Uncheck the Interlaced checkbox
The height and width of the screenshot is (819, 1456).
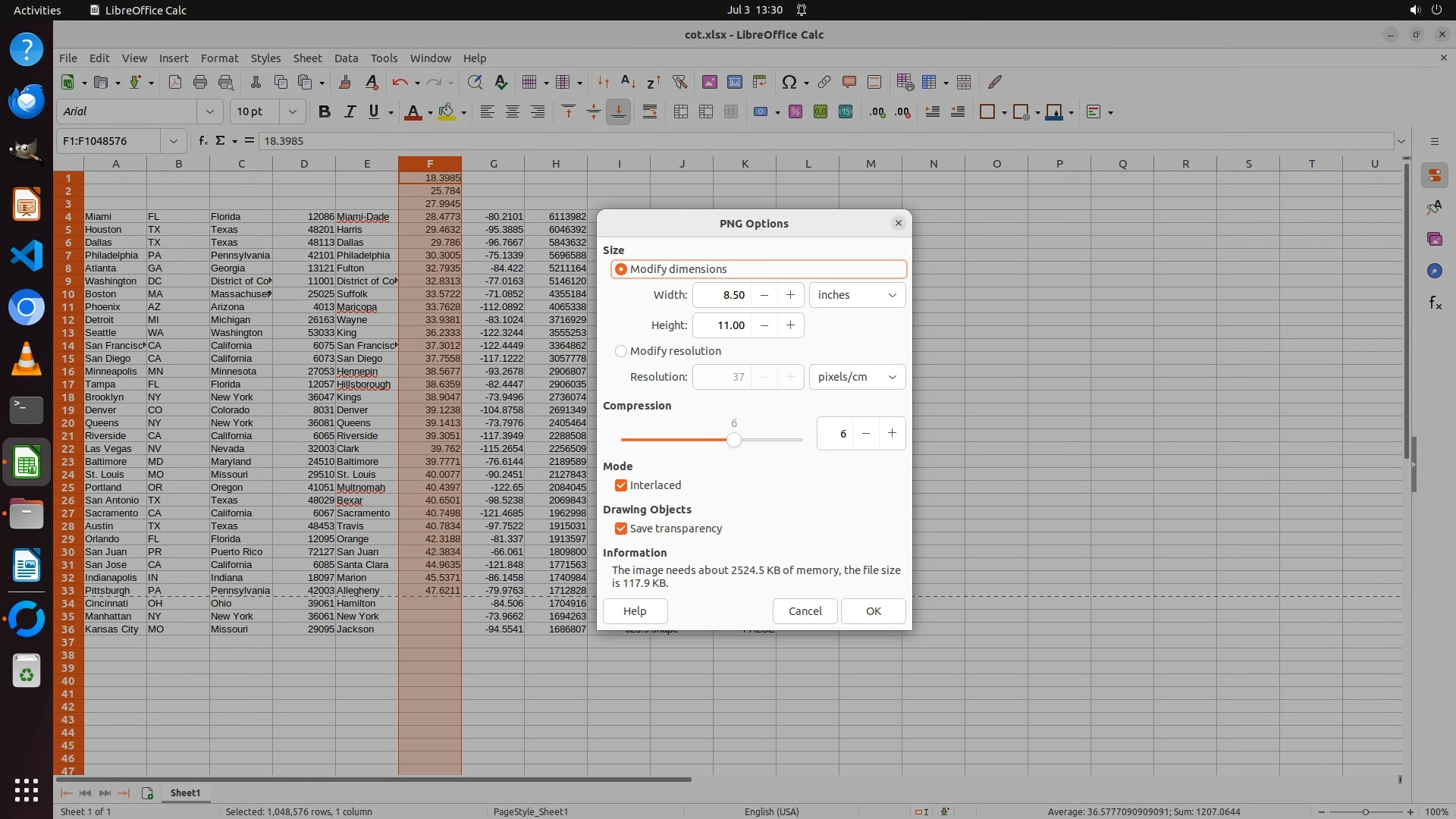point(621,485)
